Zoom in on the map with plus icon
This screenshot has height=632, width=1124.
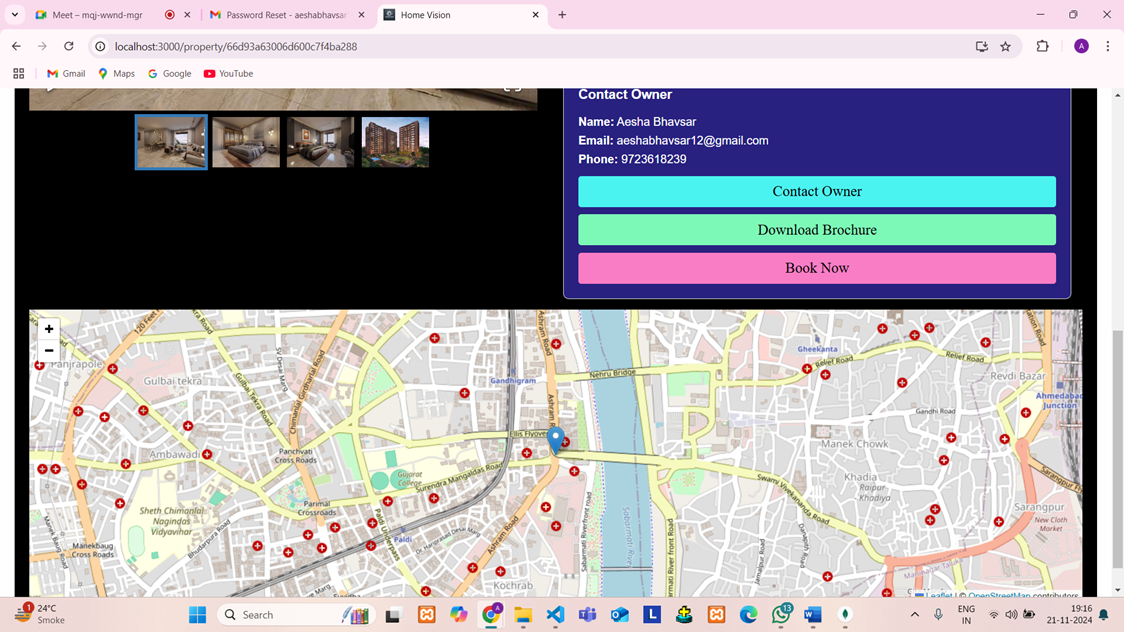(x=48, y=328)
